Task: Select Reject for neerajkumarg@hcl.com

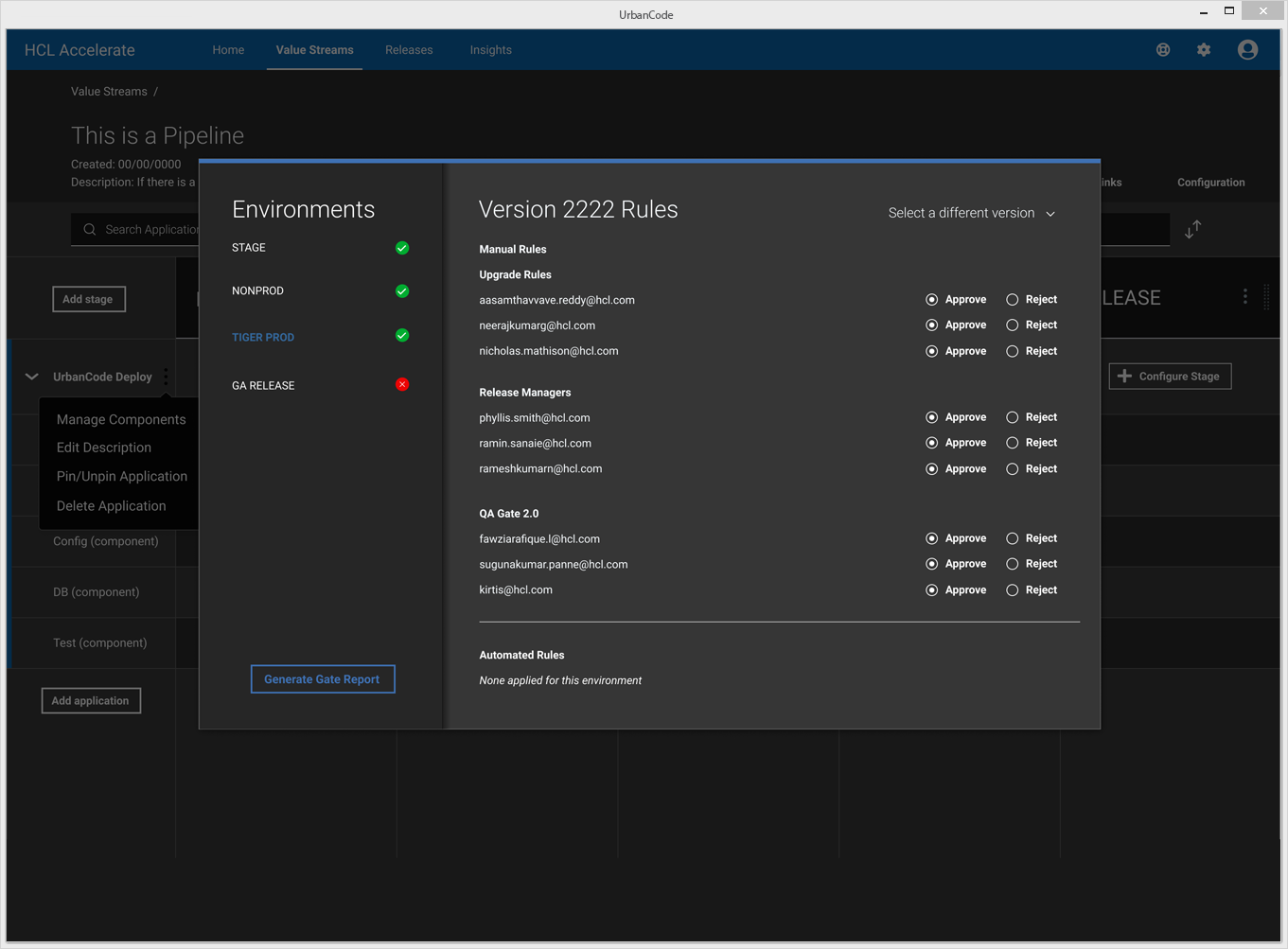Action: [x=1013, y=325]
